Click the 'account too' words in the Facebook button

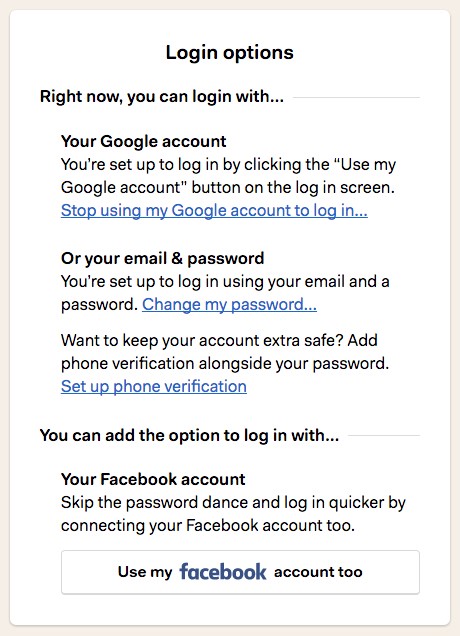pos(318,572)
